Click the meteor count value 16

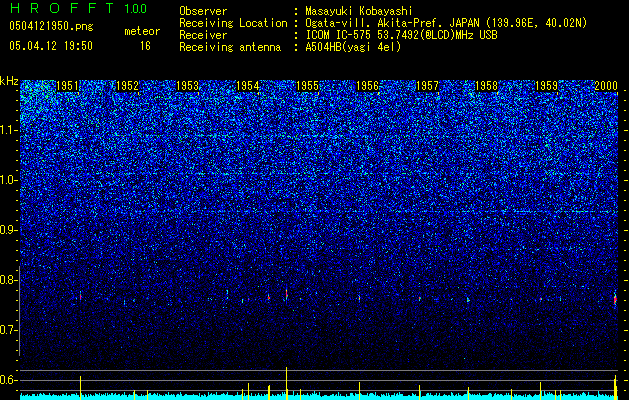click(145, 46)
